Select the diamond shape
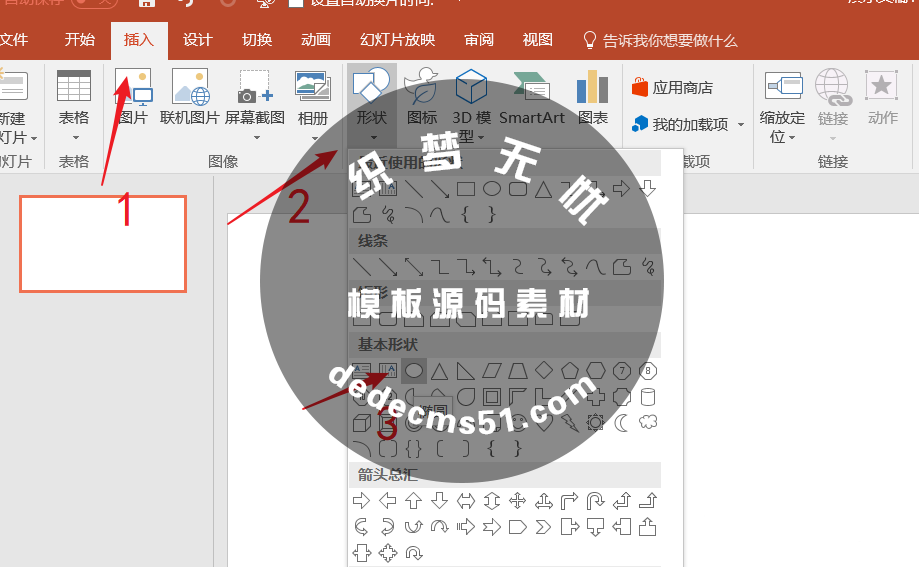The width and height of the screenshot is (919, 567). click(544, 371)
